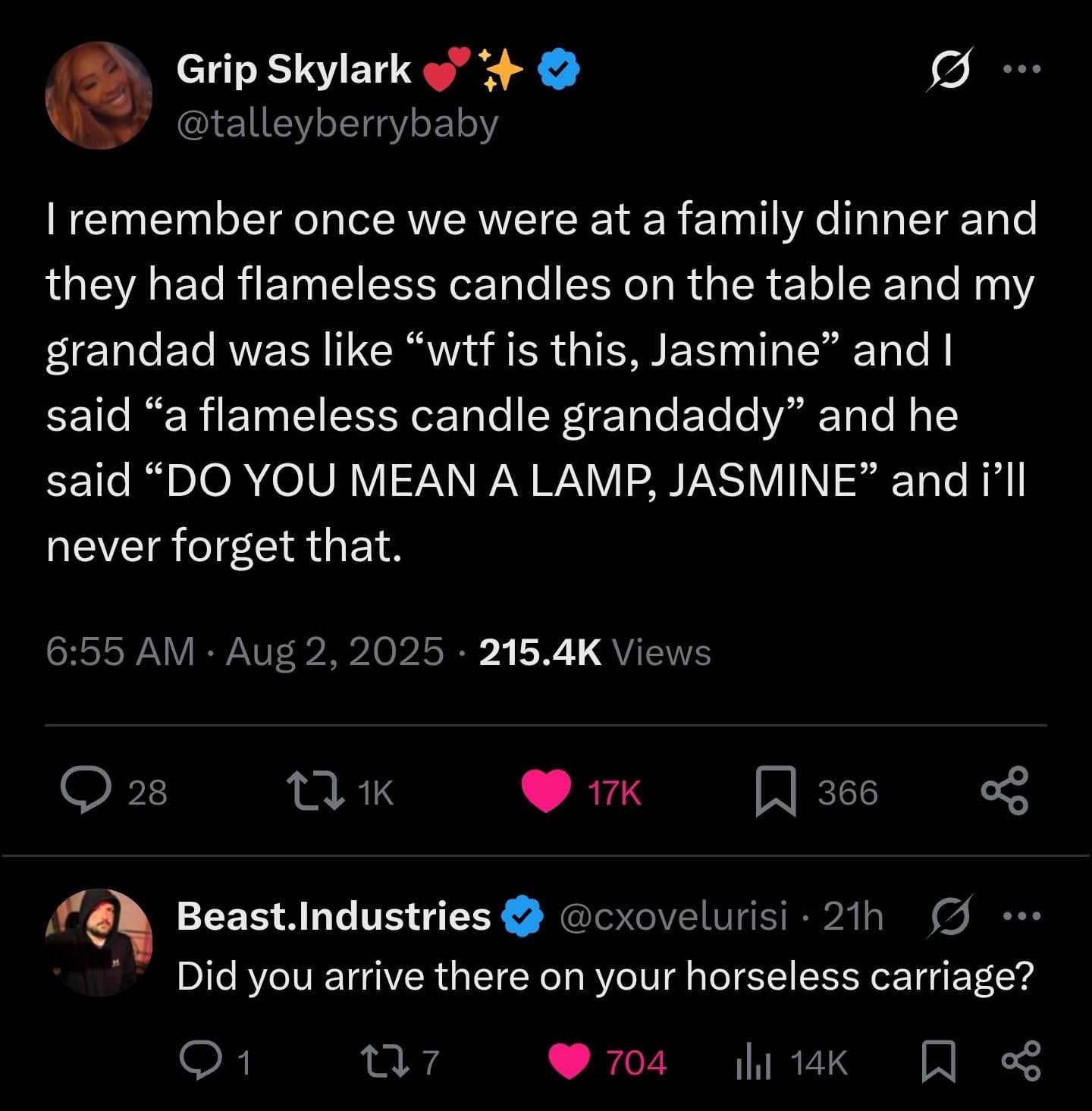Bookmark the main post with 366 saves
The image size is (1092, 1111).
[x=776, y=792]
